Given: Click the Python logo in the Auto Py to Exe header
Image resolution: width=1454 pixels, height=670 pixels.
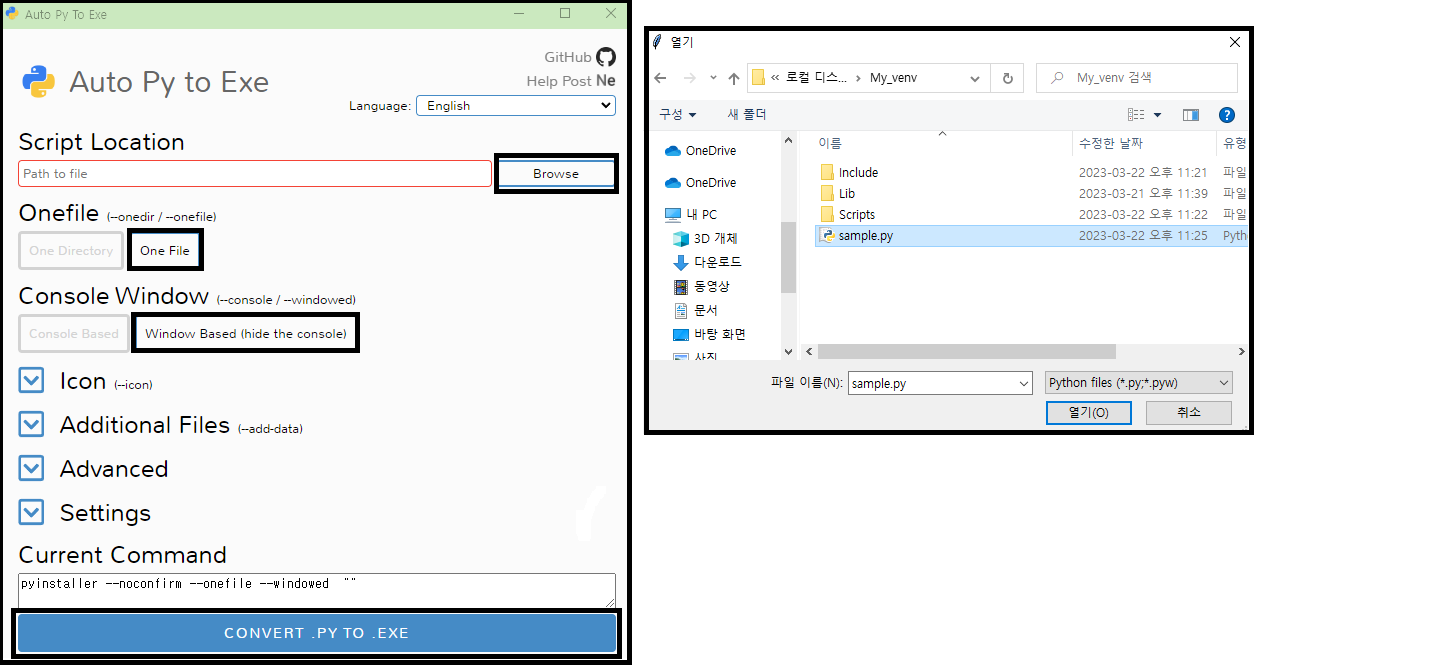Looking at the screenshot, I should pos(38,83).
